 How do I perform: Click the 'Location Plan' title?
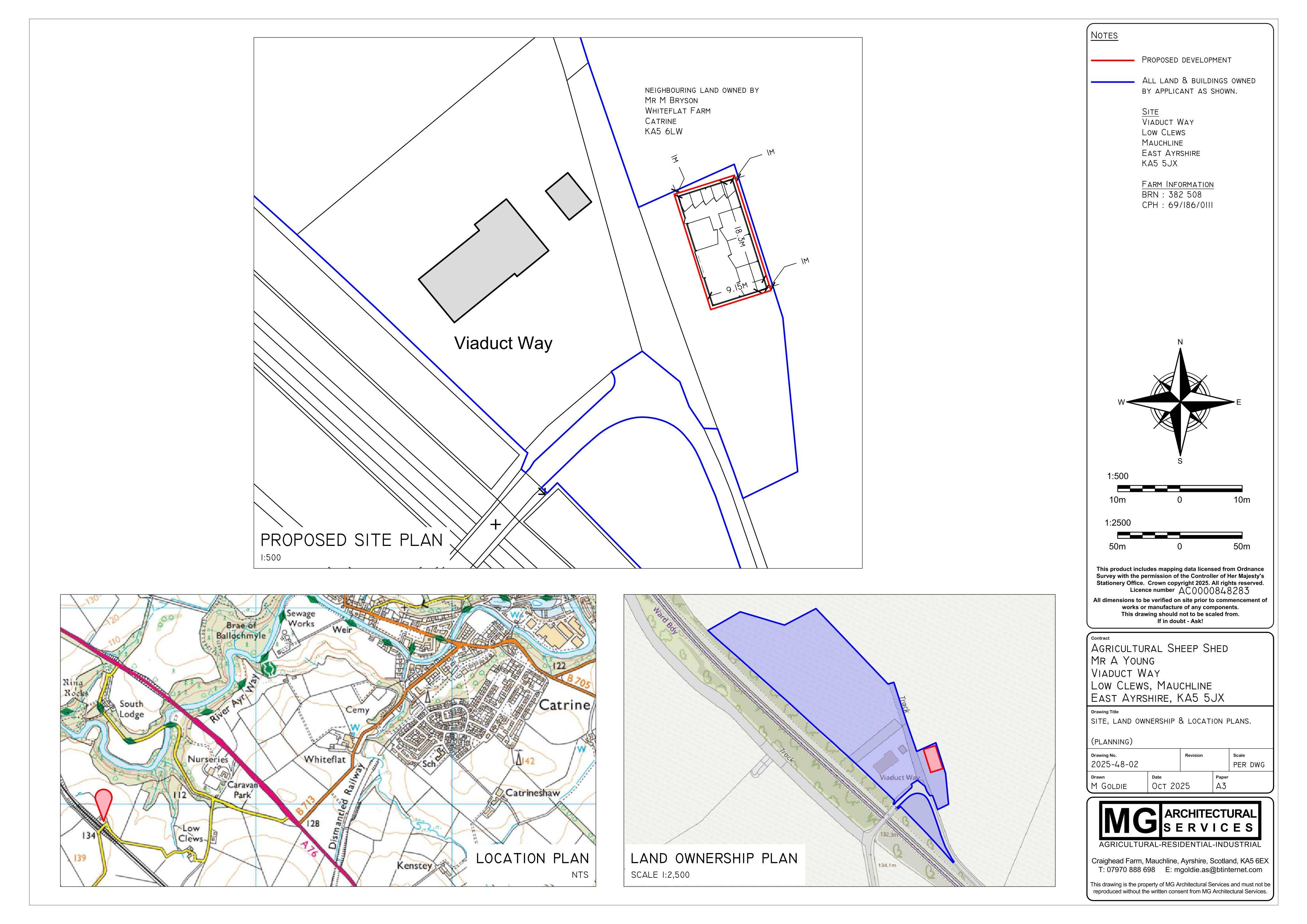tap(532, 859)
